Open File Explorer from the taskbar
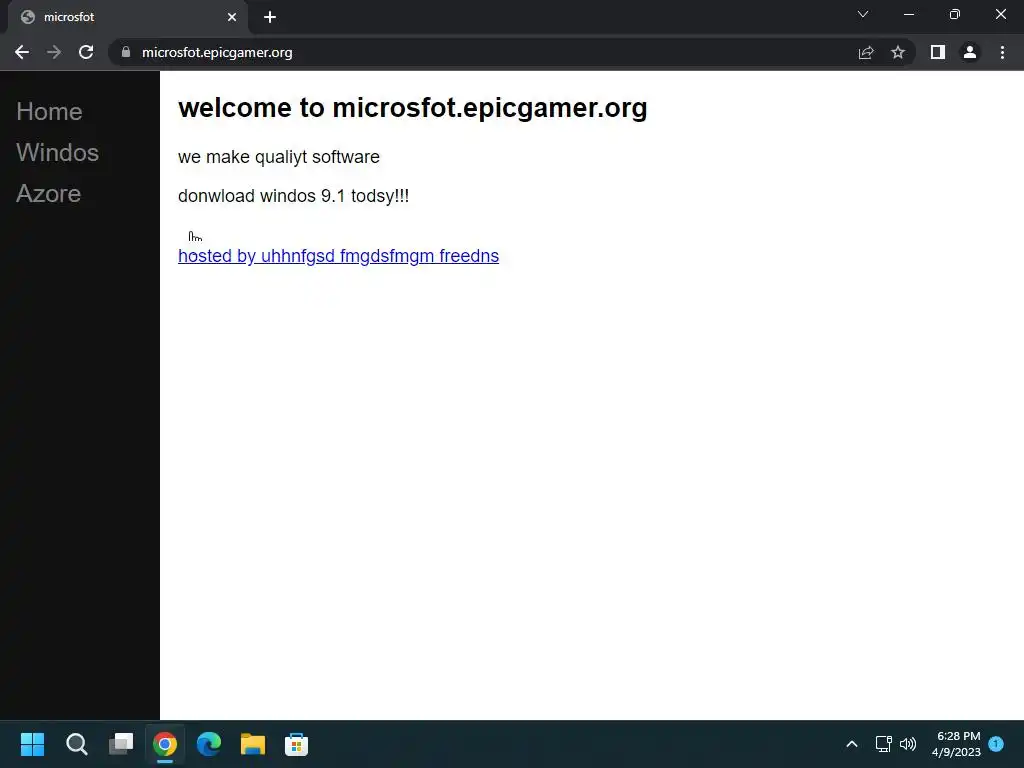1024x768 pixels. 253,744
